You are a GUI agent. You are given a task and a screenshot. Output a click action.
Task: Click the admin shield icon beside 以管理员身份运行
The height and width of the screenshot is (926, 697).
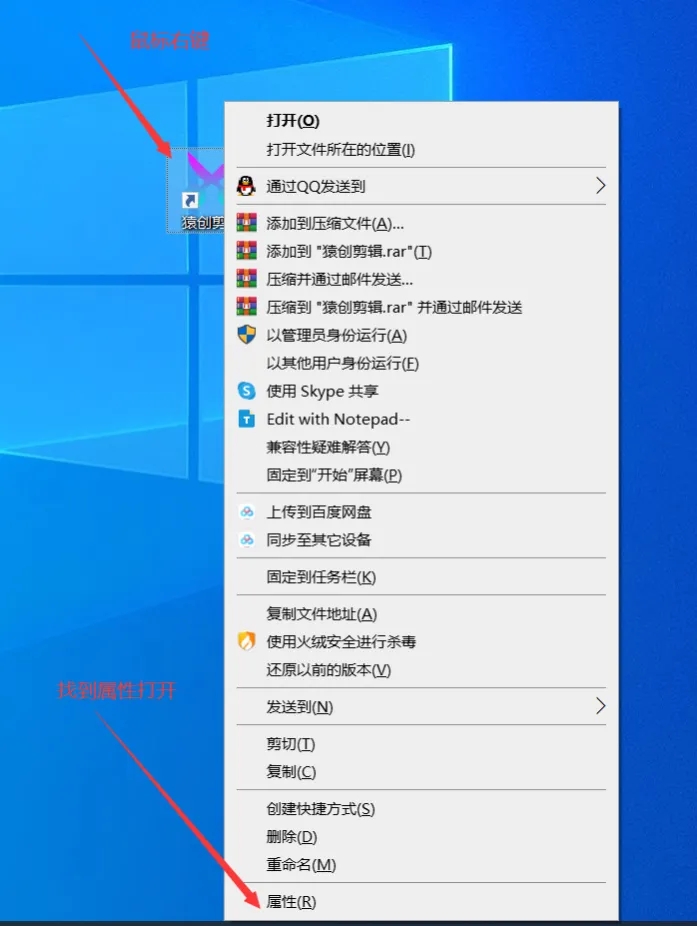pos(246,335)
